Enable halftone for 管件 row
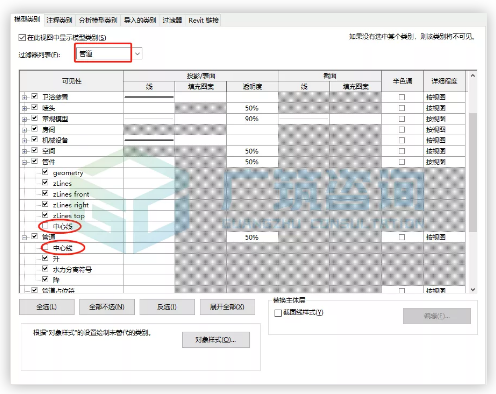This screenshot has width=496, height=394. (x=402, y=162)
